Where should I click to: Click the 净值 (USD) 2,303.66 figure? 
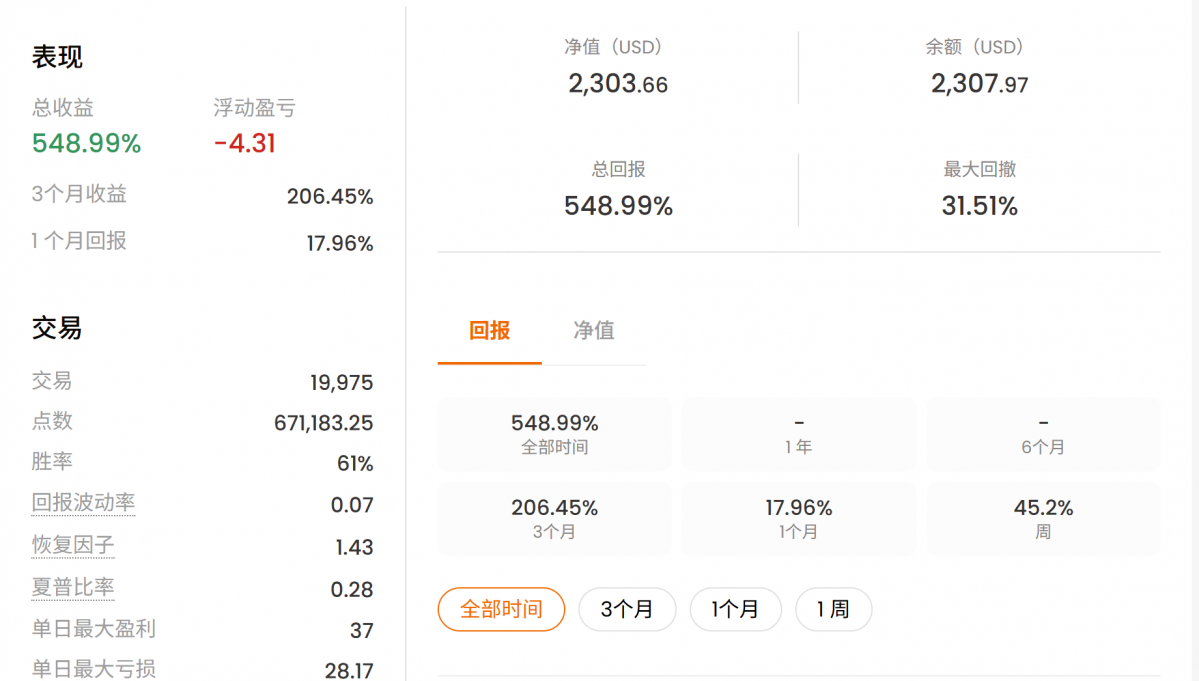tap(618, 83)
